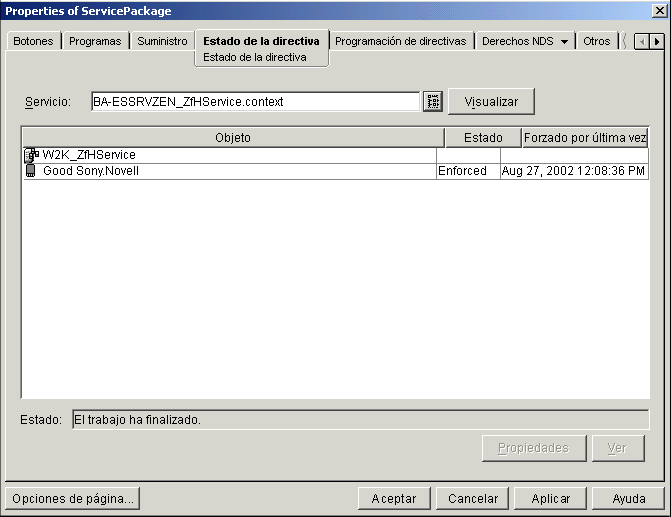Image resolution: width=671 pixels, height=517 pixels.
Task: Click the Visualizar button
Action: click(x=491, y=101)
